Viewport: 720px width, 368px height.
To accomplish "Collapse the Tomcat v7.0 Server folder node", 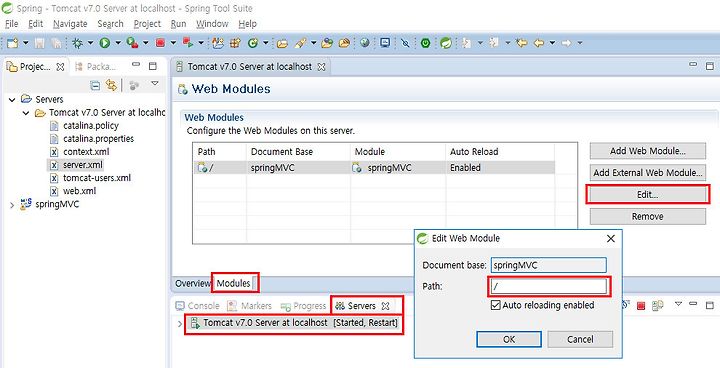I will coord(26,113).
